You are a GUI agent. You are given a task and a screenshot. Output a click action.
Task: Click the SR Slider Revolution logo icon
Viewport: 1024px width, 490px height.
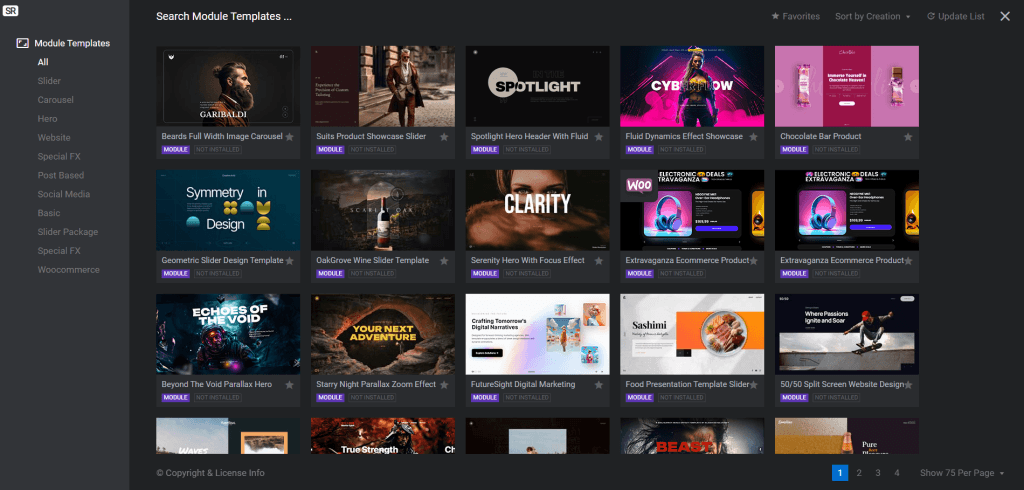(9, 10)
